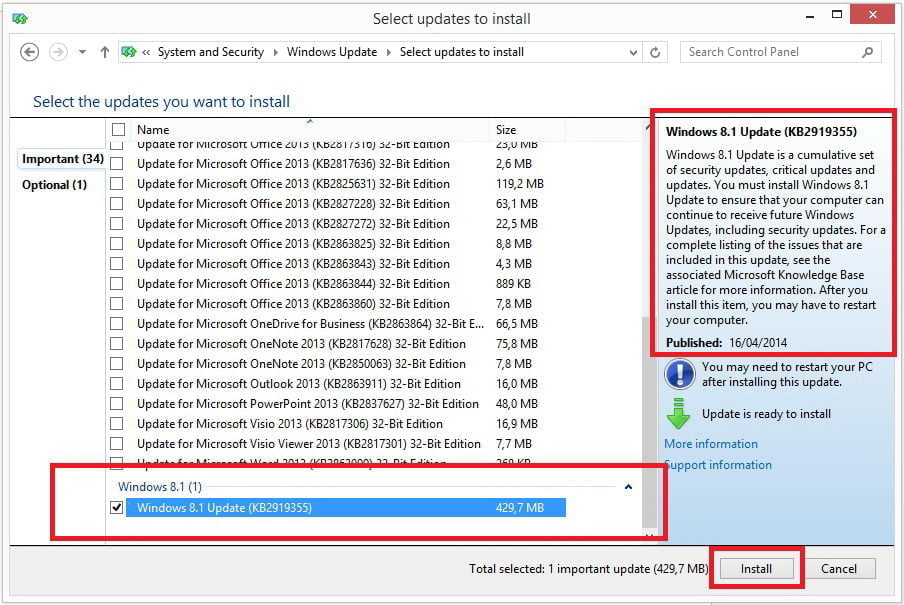Check PowerPoint 2013 KB2837627 update
The height and width of the screenshot is (605, 904).
click(116, 404)
